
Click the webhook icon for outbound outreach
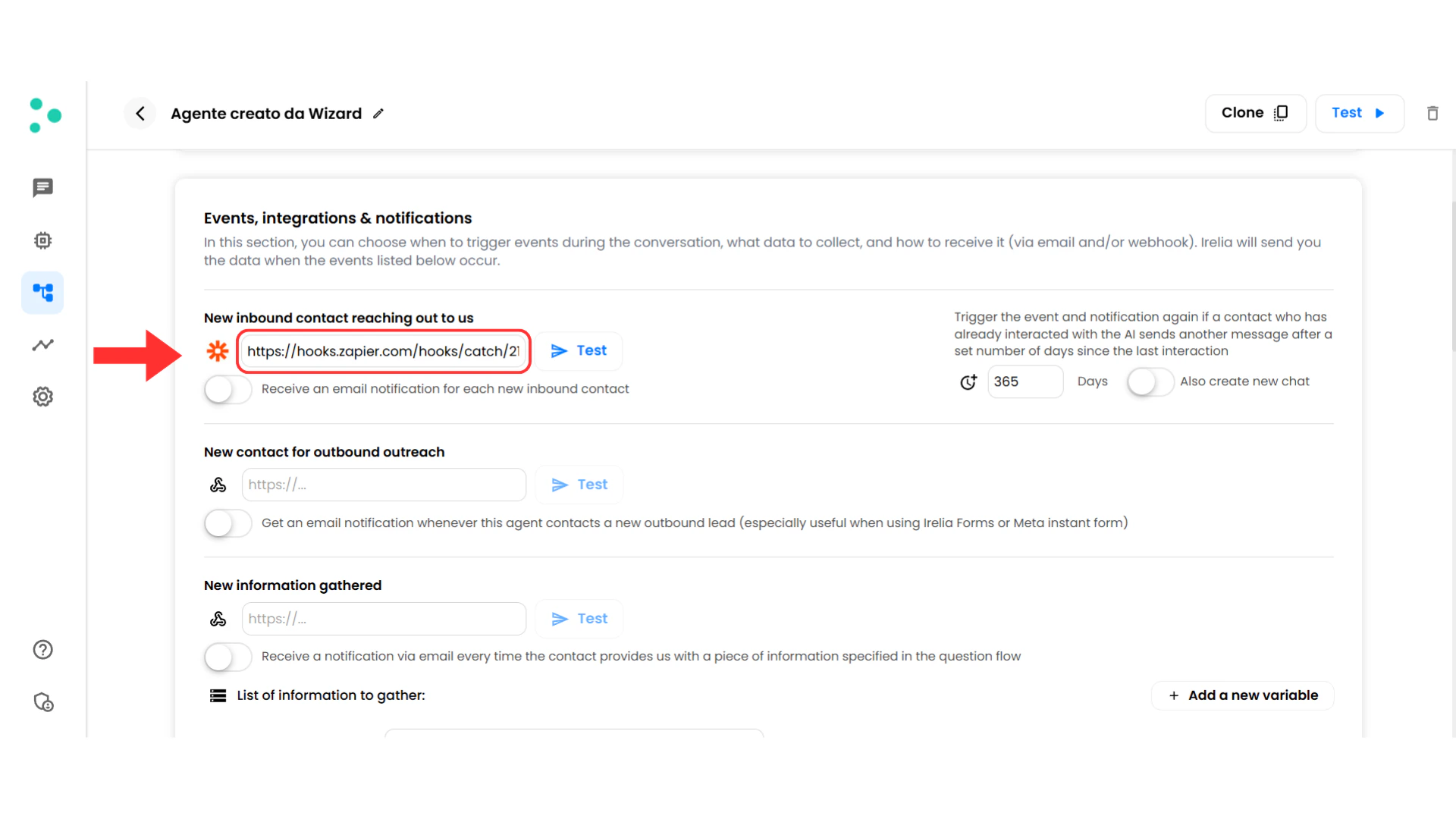[x=218, y=485]
